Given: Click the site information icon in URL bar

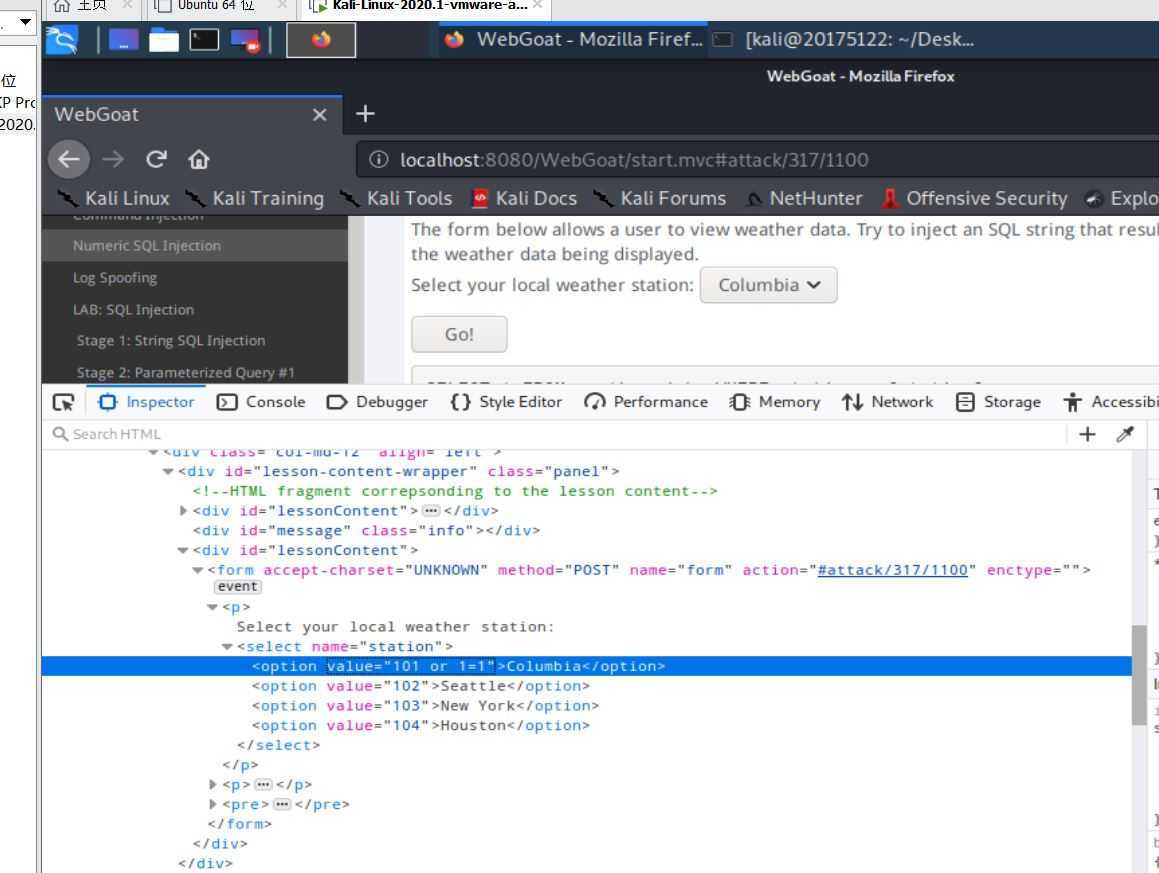Looking at the screenshot, I should click(x=378, y=160).
